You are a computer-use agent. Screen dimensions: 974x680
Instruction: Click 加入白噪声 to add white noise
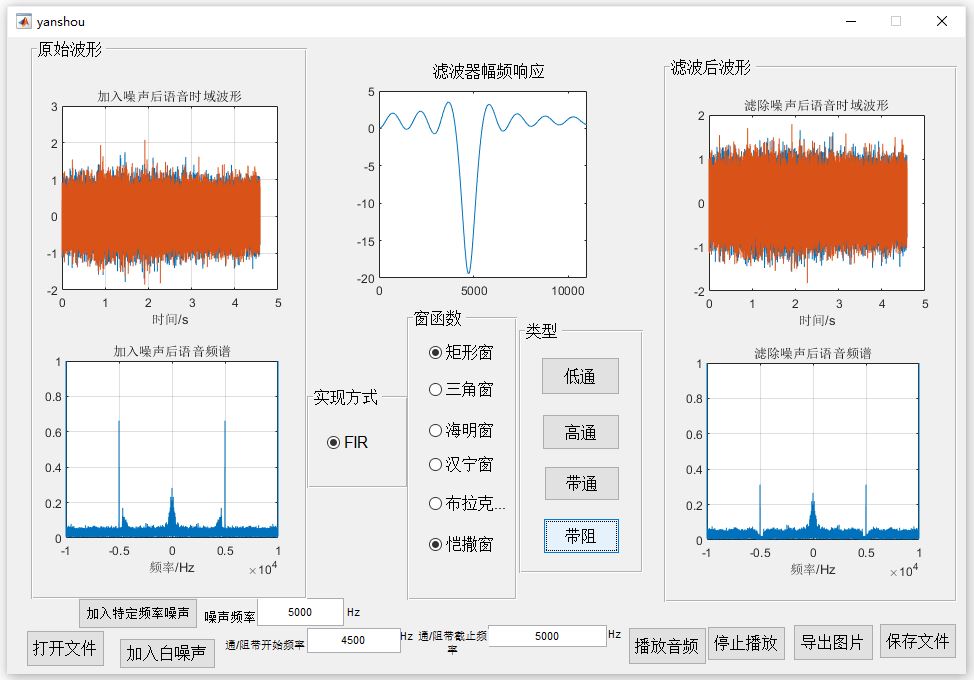(x=166, y=652)
